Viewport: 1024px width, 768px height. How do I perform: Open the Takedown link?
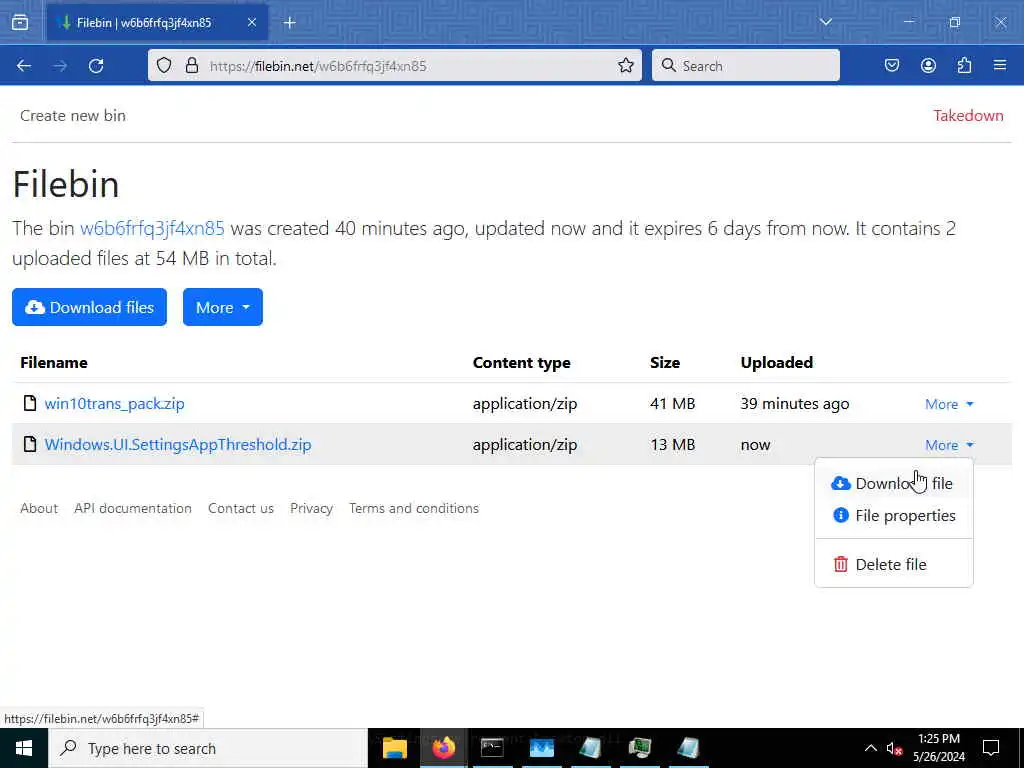pos(968,116)
